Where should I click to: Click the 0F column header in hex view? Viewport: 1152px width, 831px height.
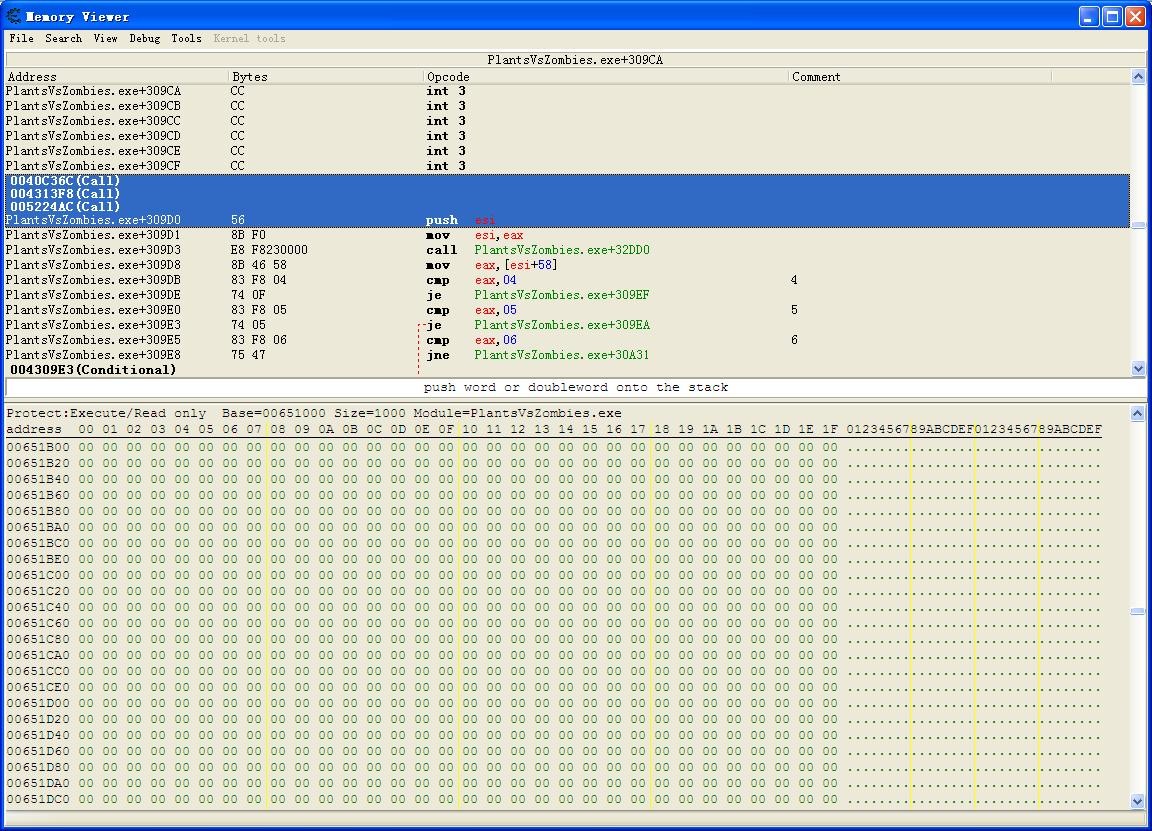coord(446,429)
